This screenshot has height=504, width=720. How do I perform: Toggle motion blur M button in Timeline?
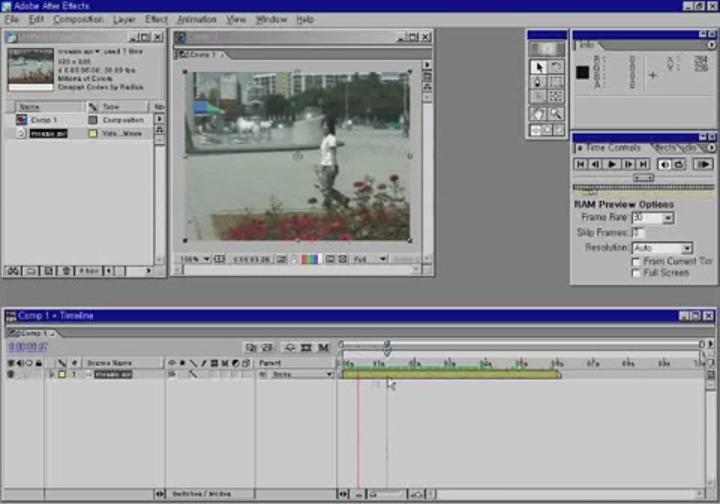coord(323,347)
